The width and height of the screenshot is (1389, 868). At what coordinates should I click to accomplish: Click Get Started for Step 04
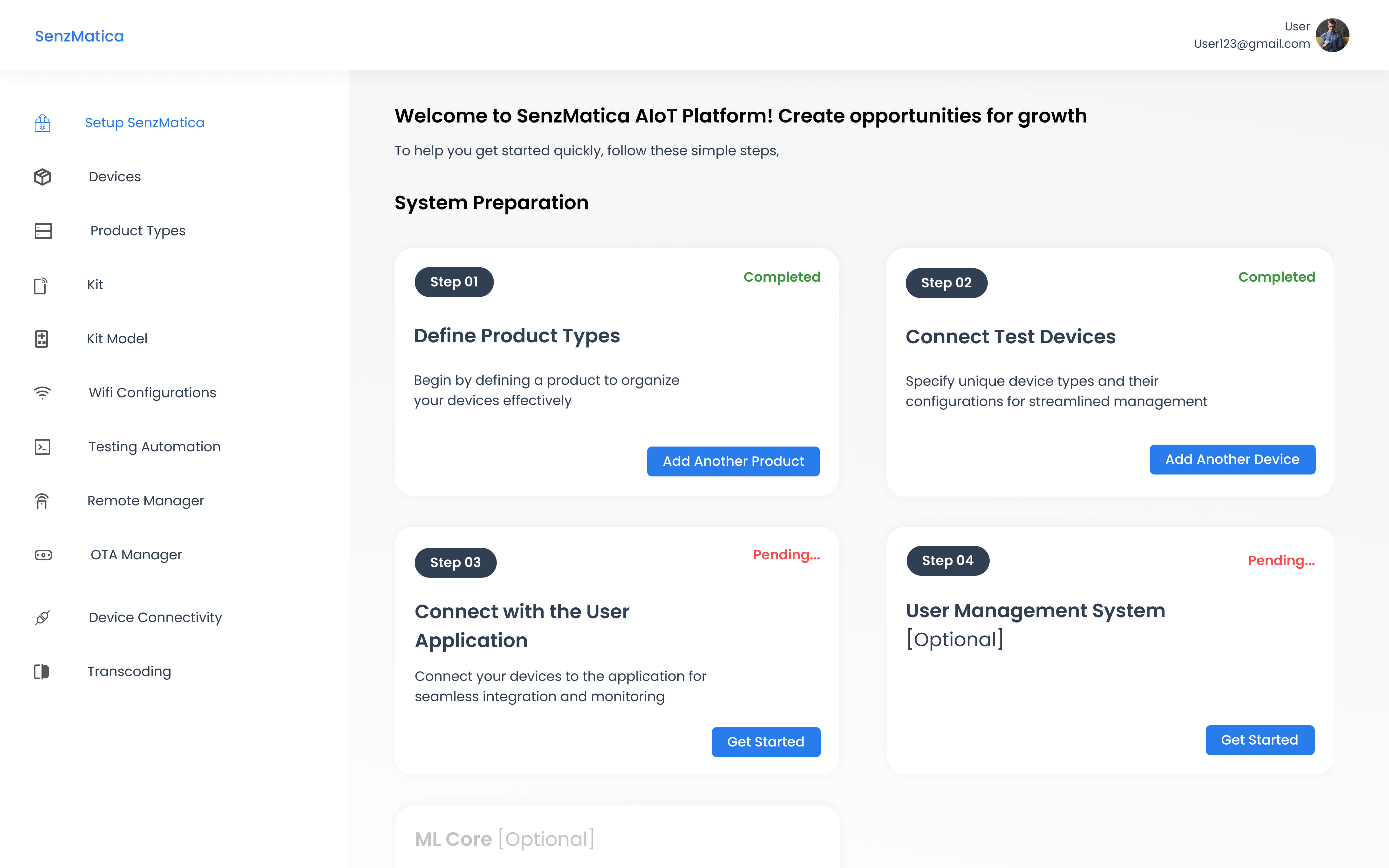point(1260,740)
